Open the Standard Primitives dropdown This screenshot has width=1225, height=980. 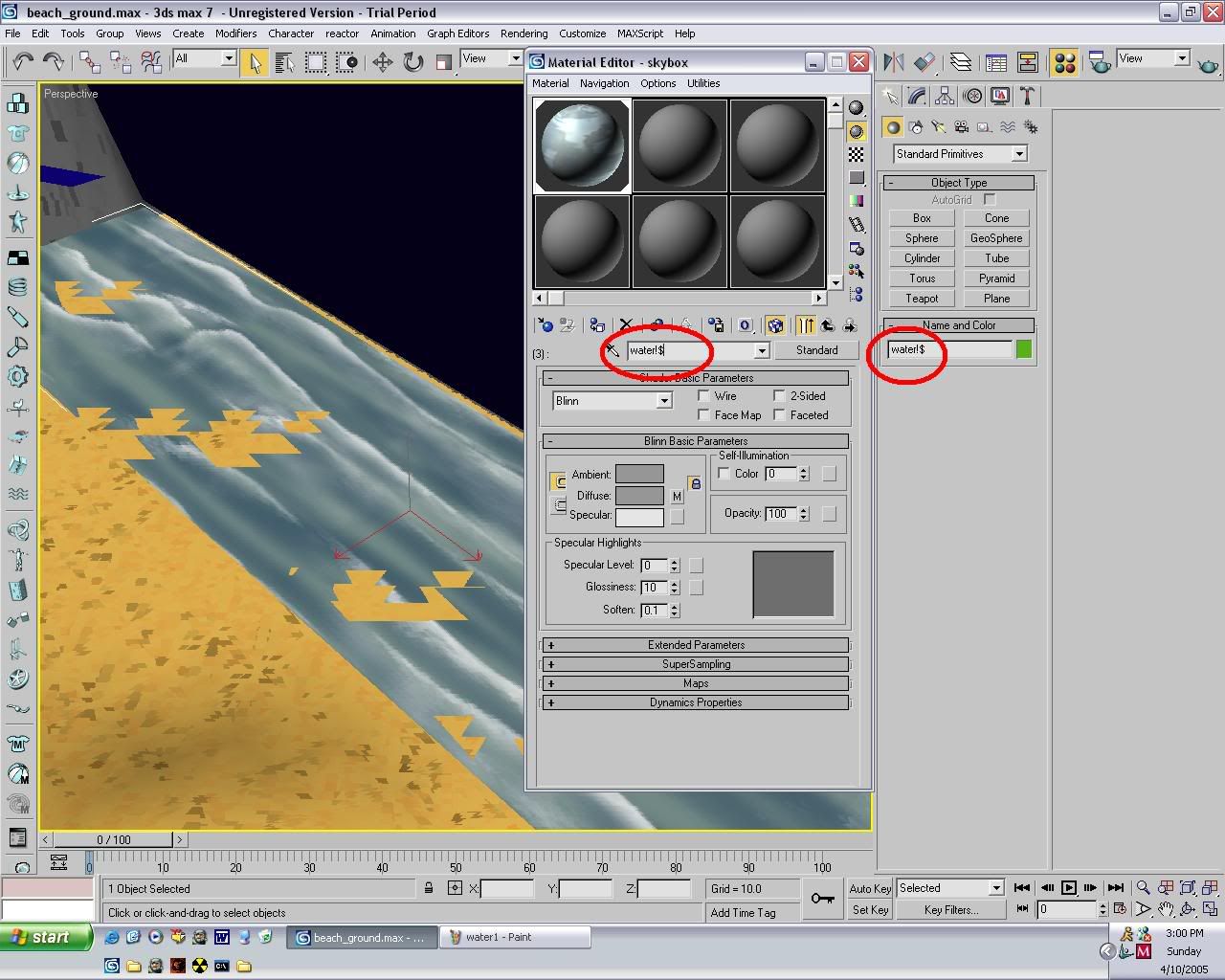coord(960,154)
